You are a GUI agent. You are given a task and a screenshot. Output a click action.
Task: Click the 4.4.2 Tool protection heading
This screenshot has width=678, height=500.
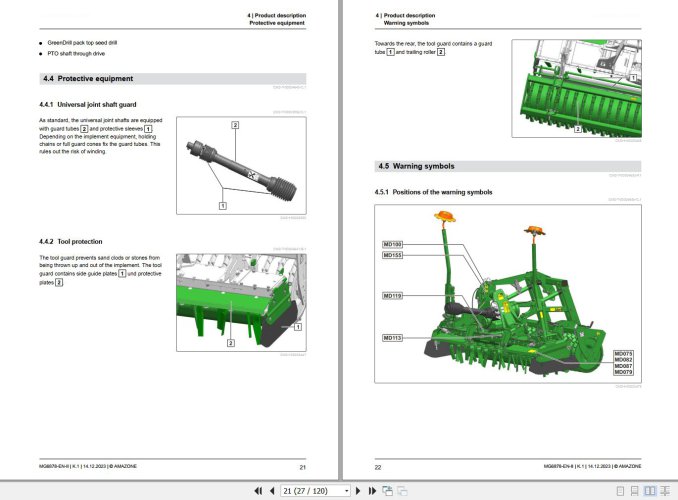coord(71,242)
